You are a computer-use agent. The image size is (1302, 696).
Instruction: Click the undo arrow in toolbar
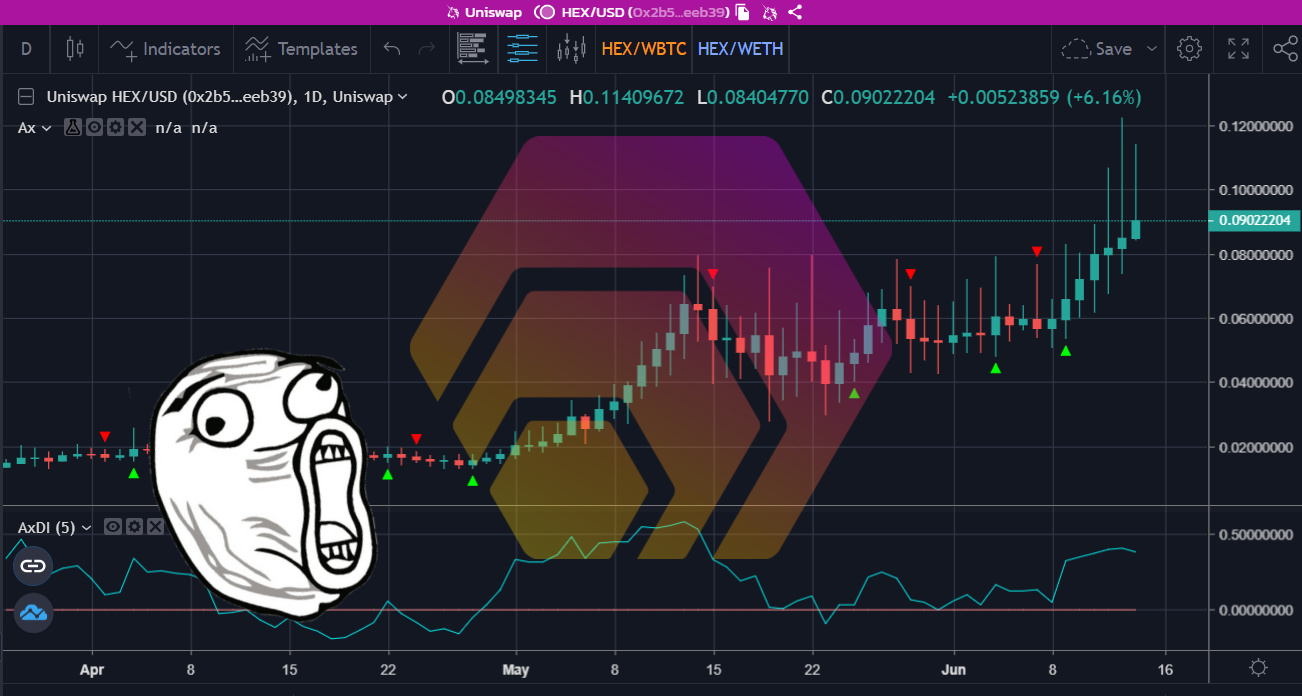point(392,48)
